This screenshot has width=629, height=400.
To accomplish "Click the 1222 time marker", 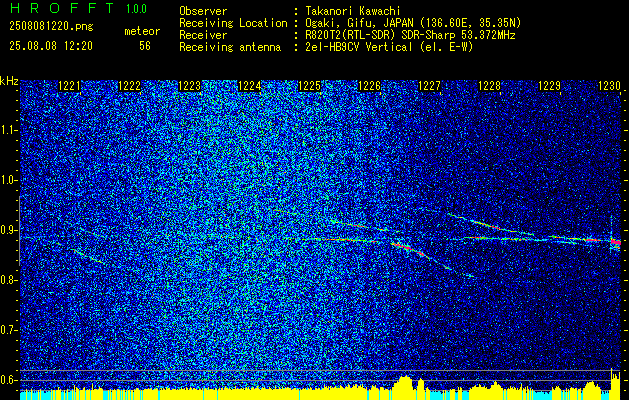I will click(130, 85).
